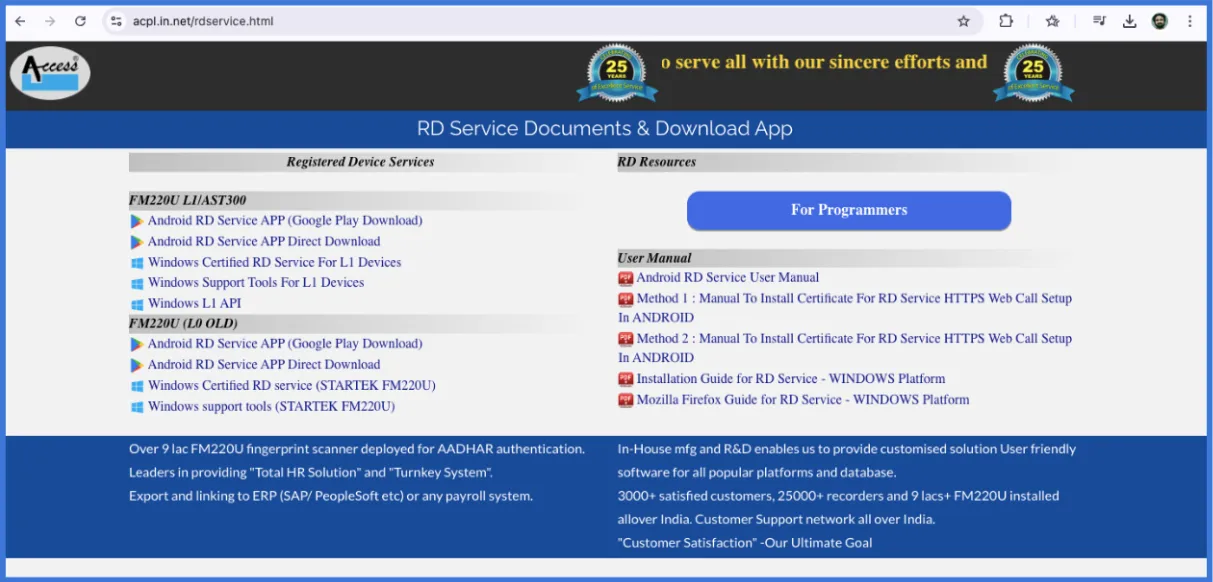Click Windows icon beside Support Tools For L1

[137, 283]
